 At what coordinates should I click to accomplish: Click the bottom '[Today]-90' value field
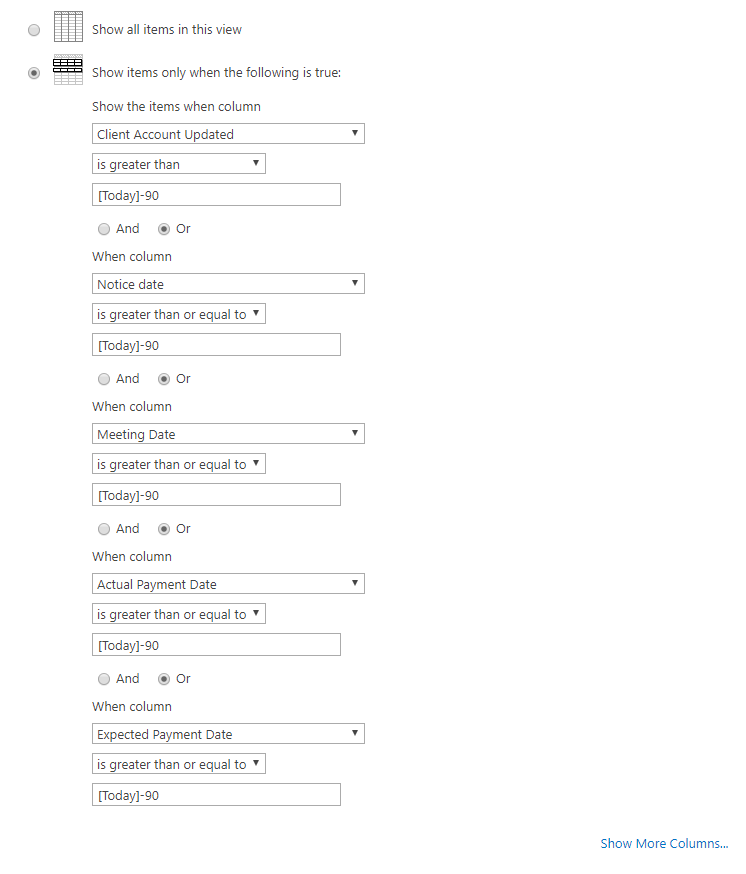pos(216,794)
